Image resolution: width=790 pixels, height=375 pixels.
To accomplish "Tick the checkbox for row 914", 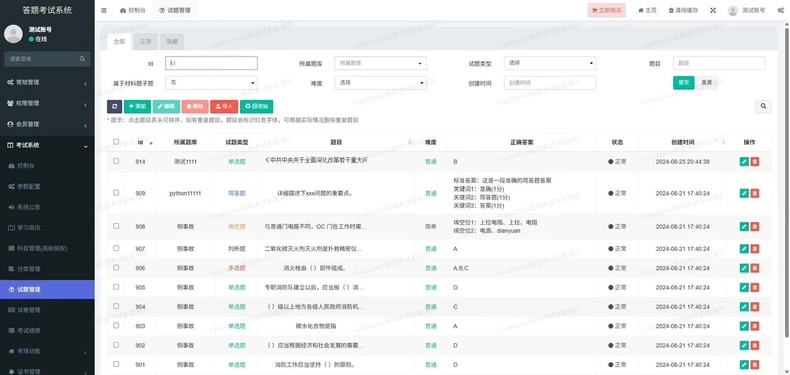I will point(116,161).
